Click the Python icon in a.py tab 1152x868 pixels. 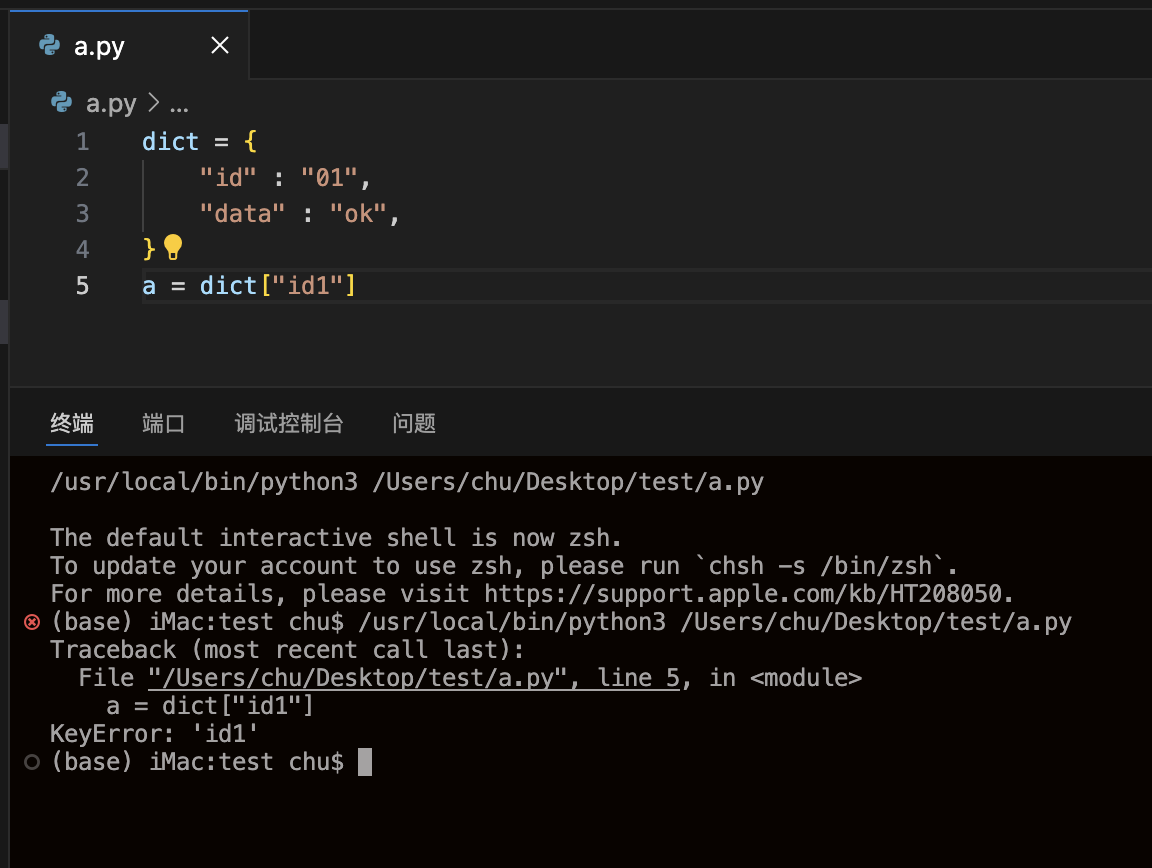48,45
